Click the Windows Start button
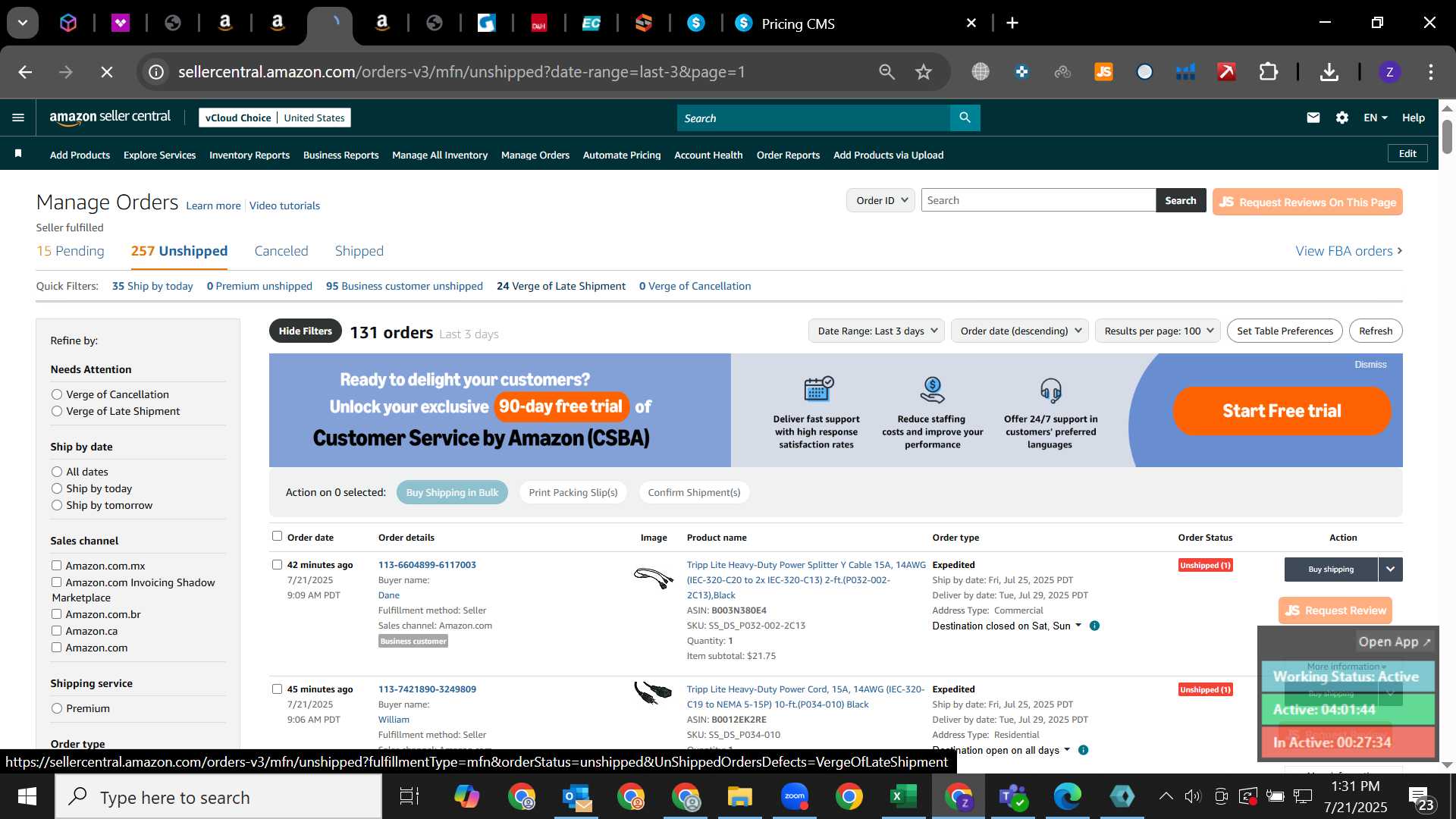This screenshot has width=1456, height=819. (x=27, y=796)
